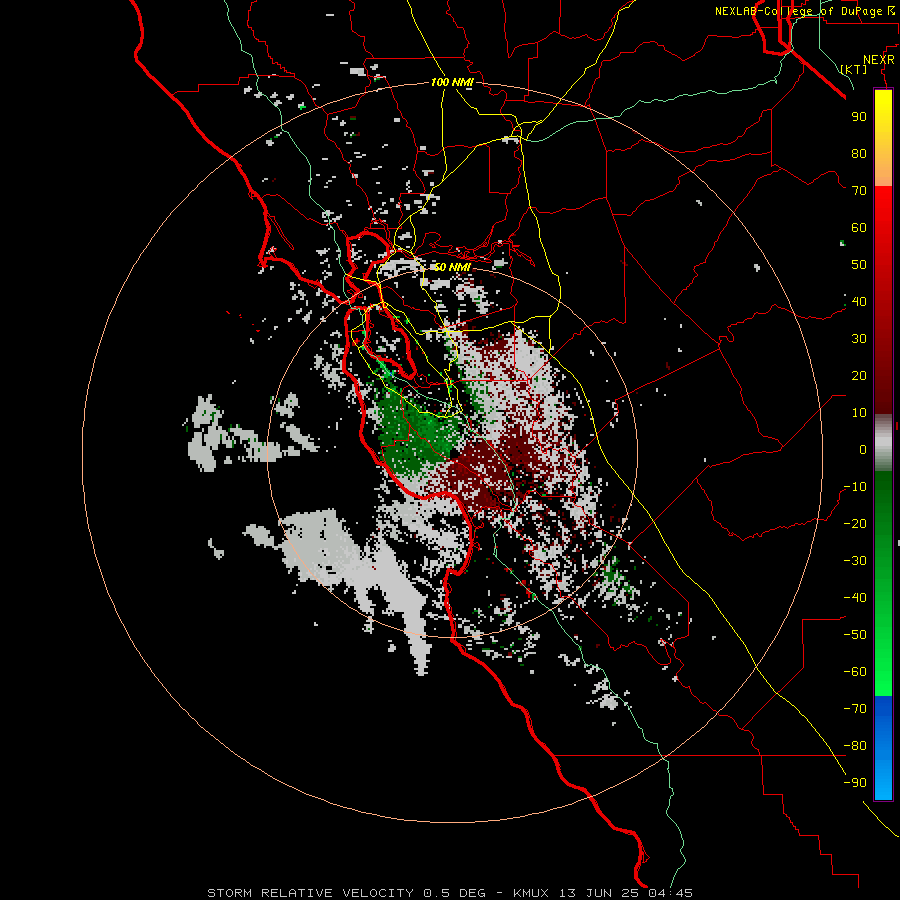Click the -60 value on velocity scale
The image size is (900, 900).
(x=855, y=672)
